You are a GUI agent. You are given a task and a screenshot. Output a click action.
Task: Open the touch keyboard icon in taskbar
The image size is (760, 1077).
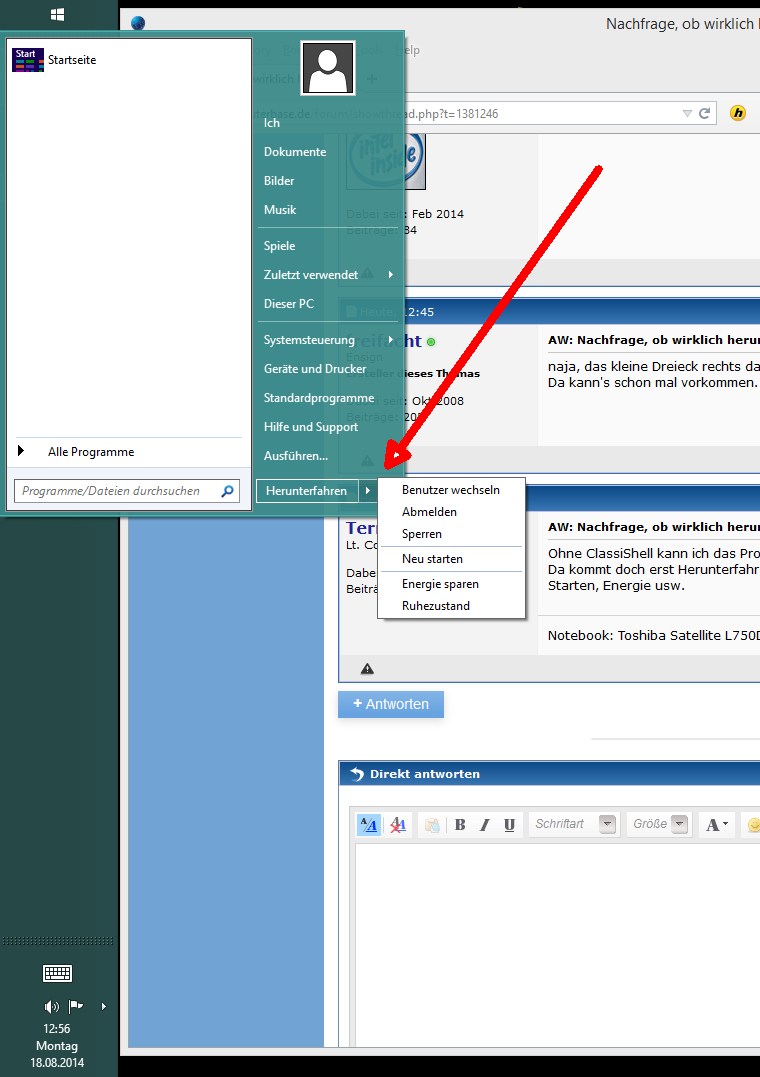(57, 973)
